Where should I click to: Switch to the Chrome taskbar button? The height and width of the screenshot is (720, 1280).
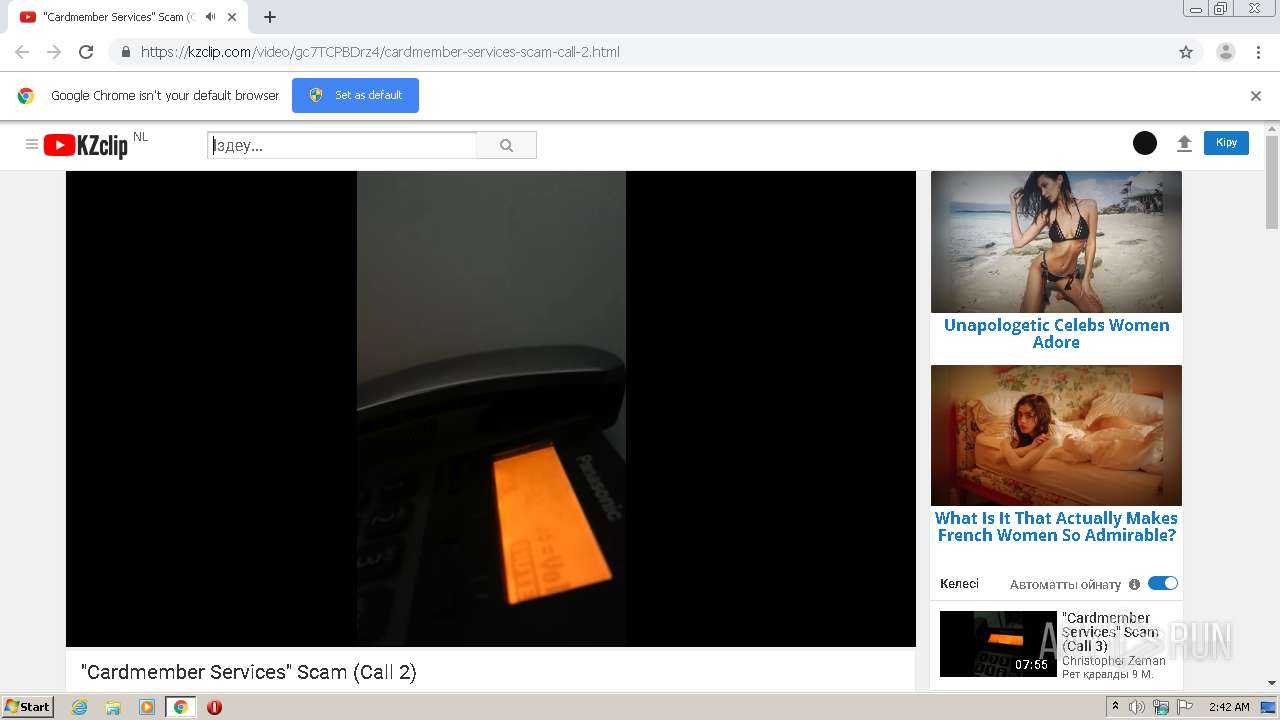click(180, 707)
